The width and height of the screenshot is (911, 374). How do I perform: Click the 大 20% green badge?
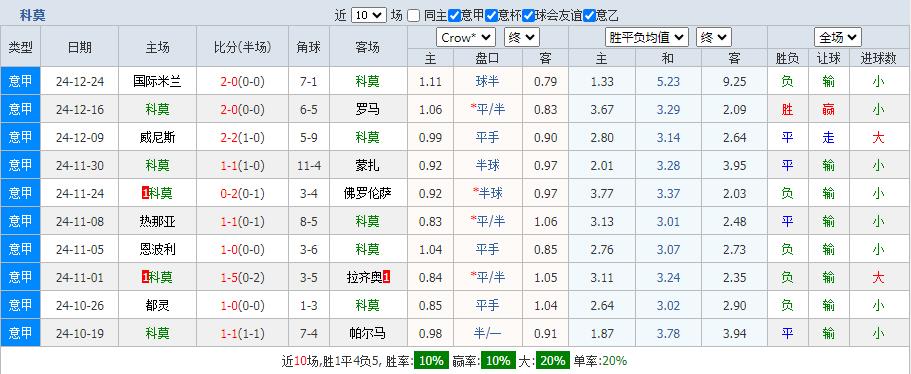click(553, 361)
